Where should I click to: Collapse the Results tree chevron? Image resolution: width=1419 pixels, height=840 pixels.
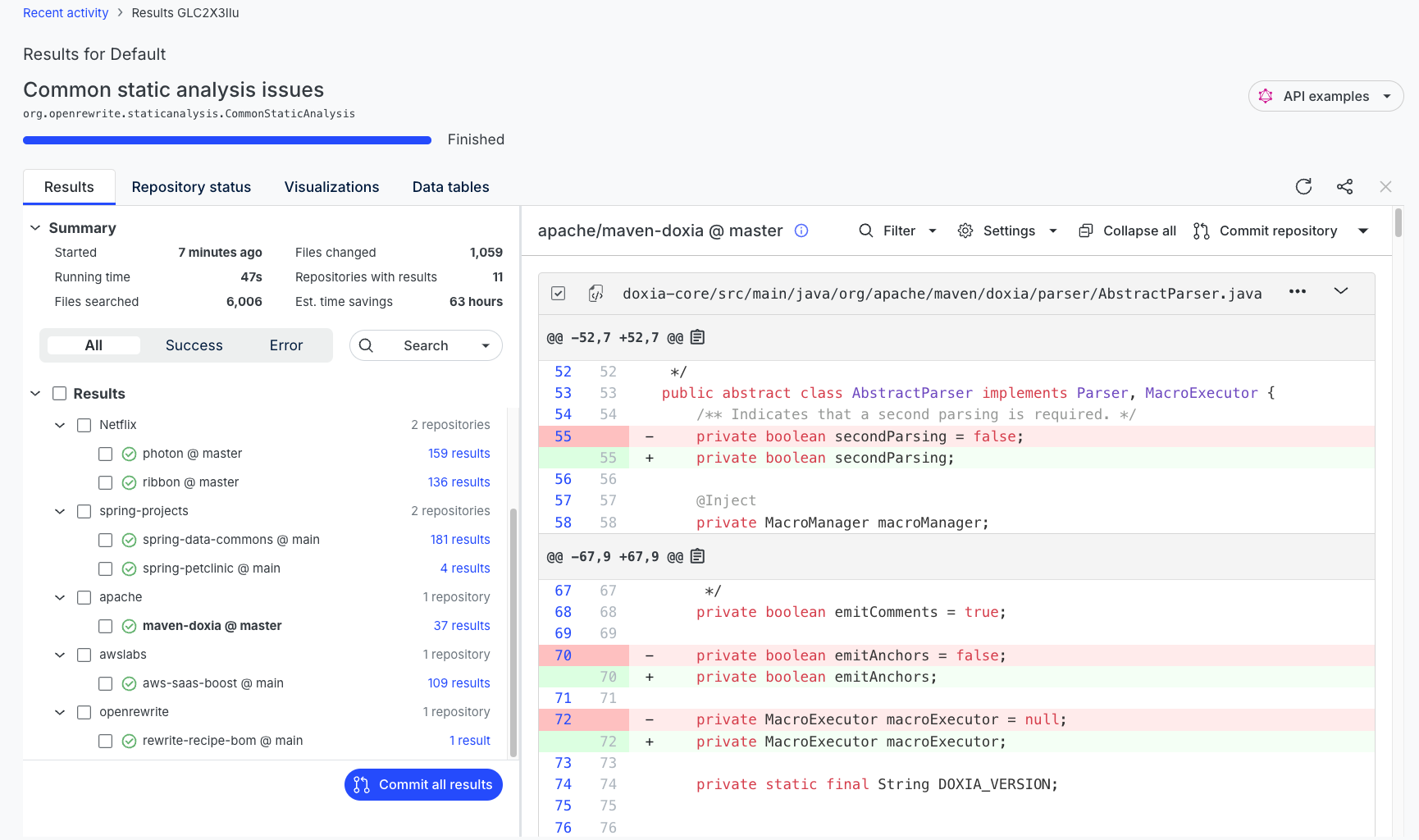tap(35, 394)
